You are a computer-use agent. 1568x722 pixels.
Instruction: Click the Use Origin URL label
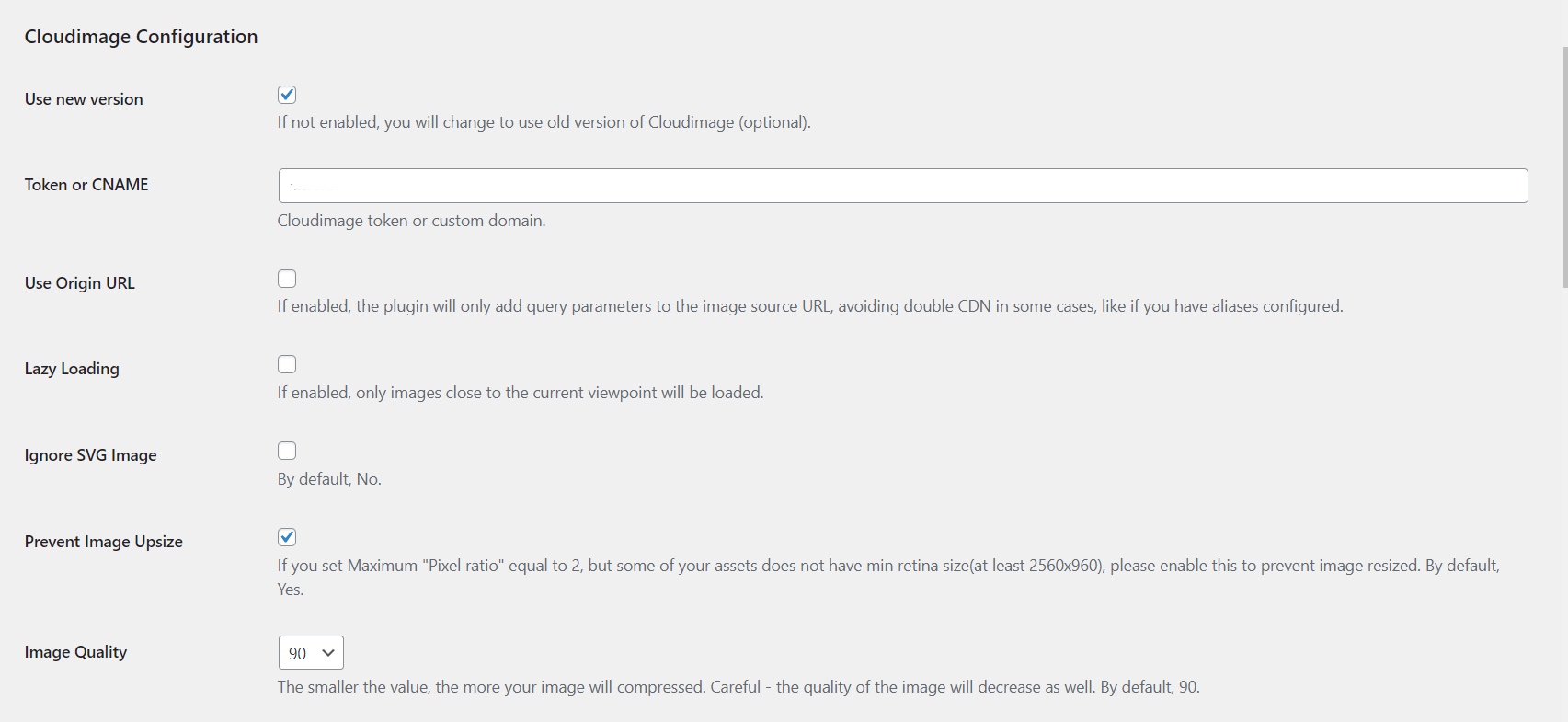(80, 283)
